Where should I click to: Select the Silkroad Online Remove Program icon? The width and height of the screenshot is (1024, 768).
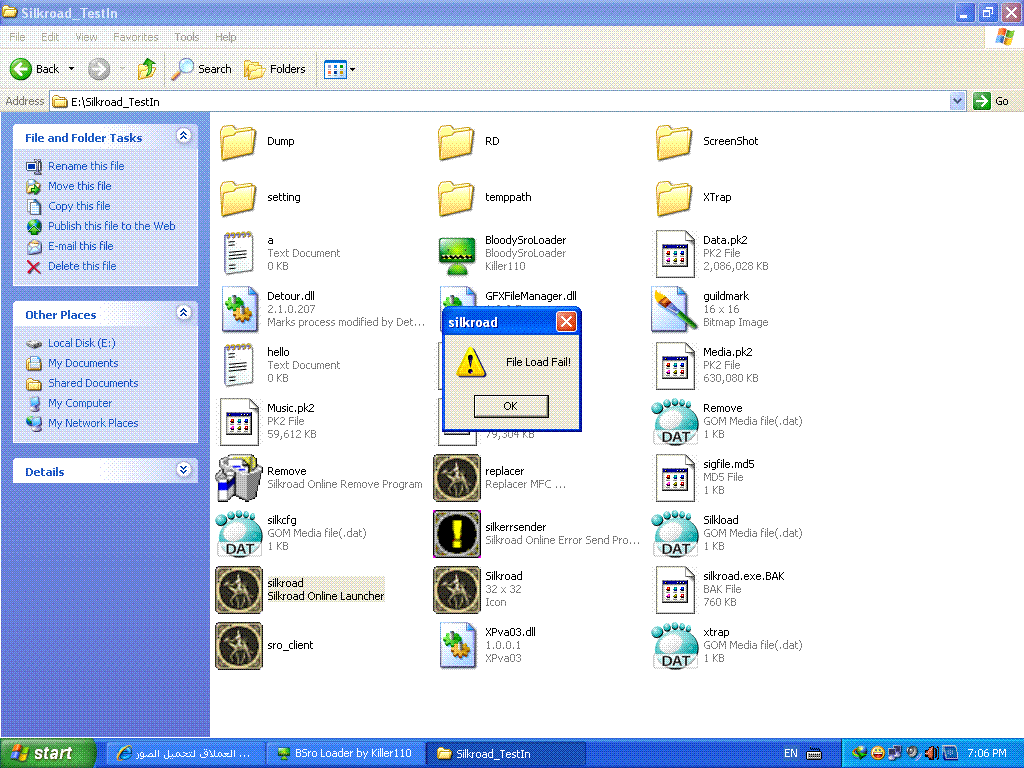[239, 478]
